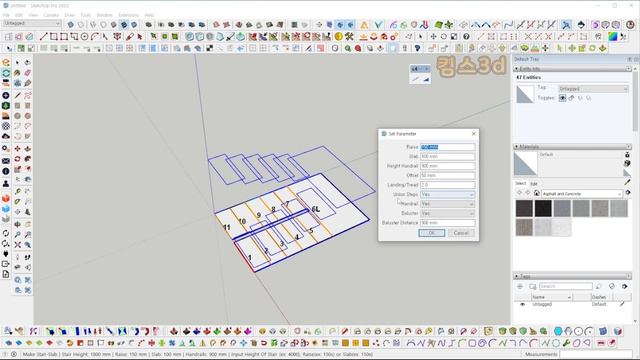Open Handrail Yes/No dropdown

coord(448,204)
